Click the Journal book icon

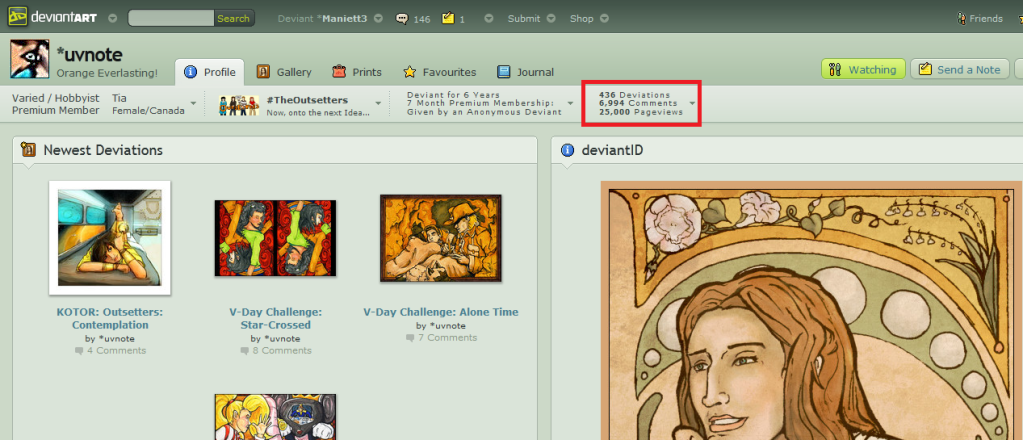pyautogui.click(x=504, y=72)
